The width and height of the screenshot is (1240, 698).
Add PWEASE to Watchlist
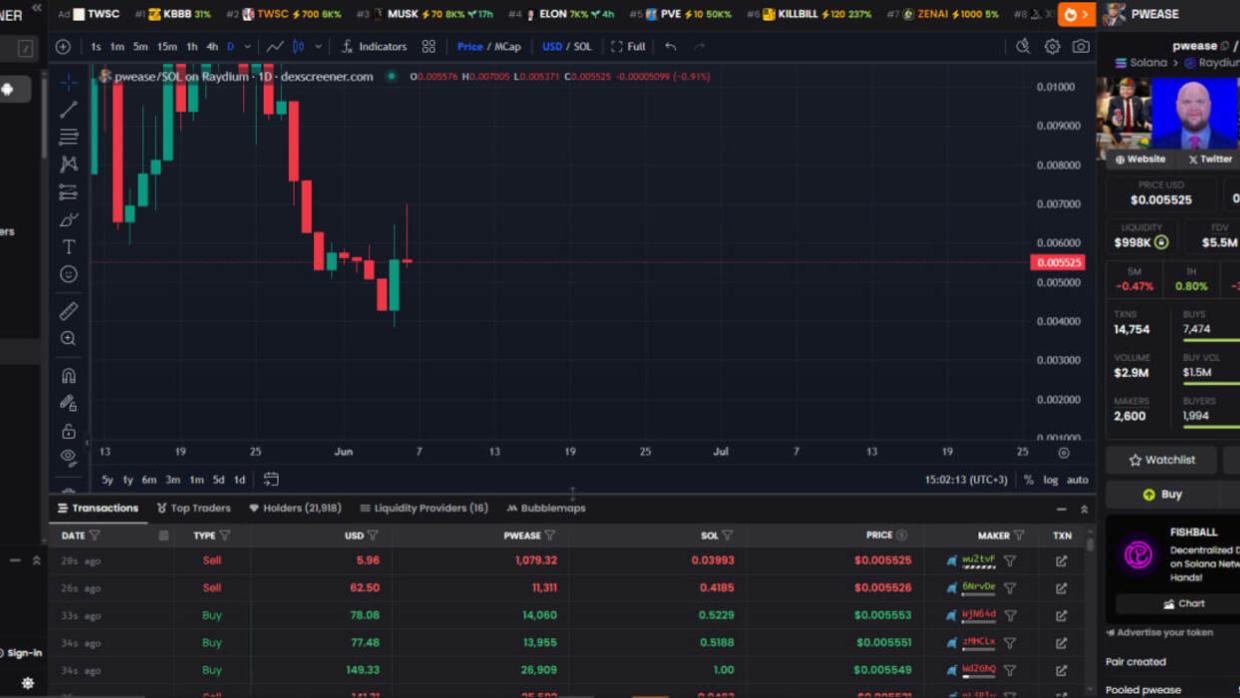tap(1162, 460)
